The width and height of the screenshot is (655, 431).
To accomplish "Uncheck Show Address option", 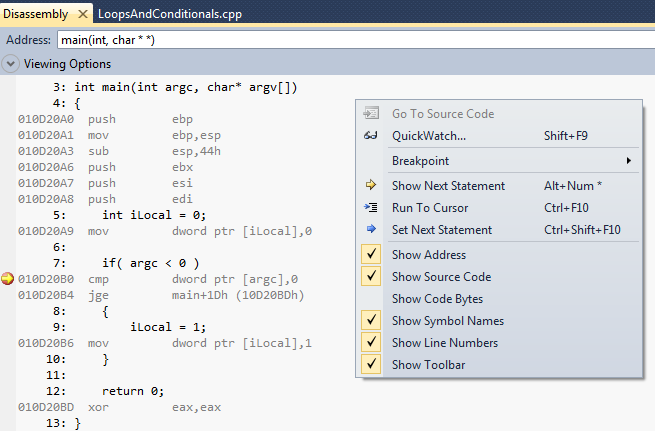I will (x=372, y=255).
